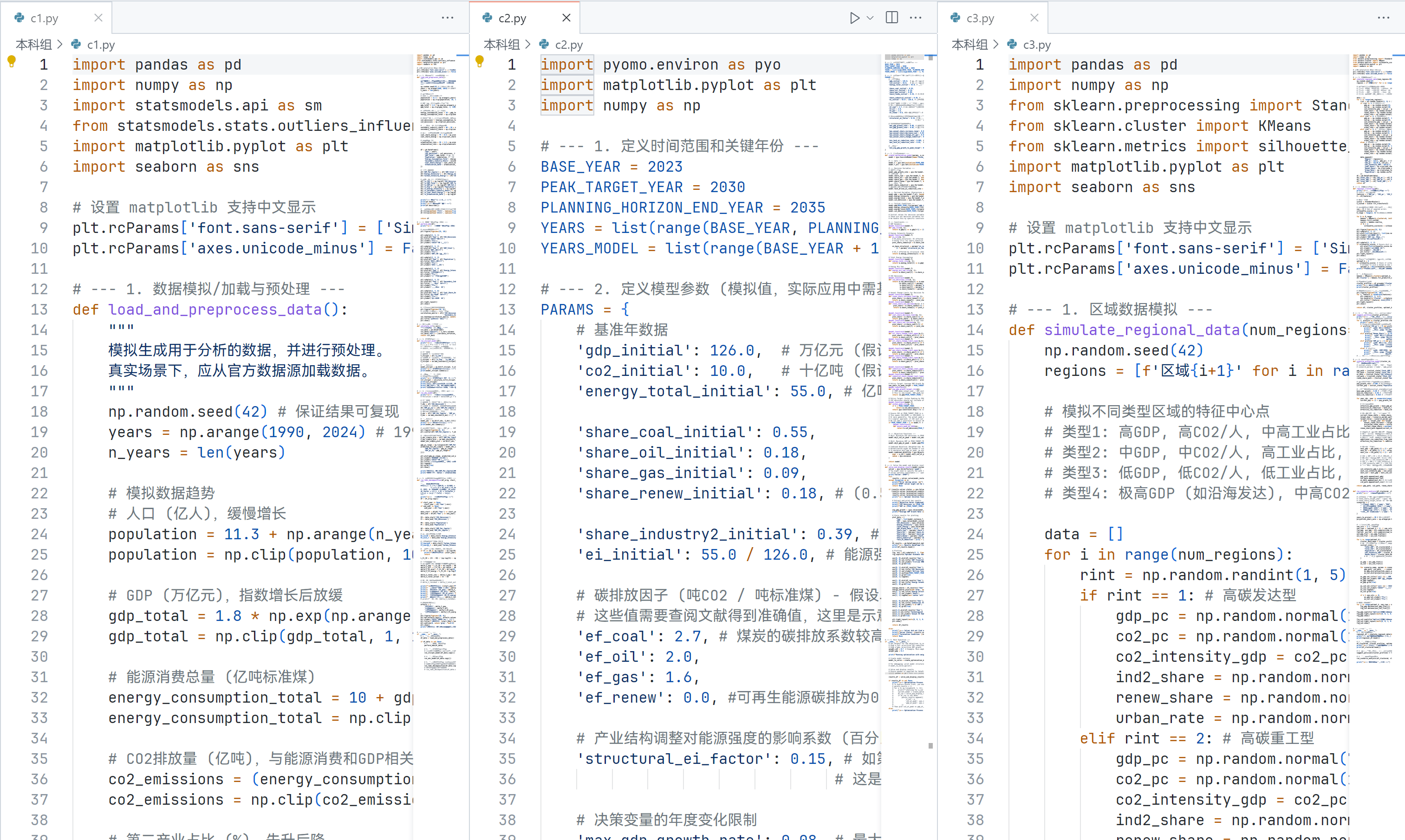
Task: Click the Run Python File play icon
Action: (x=854, y=18)
